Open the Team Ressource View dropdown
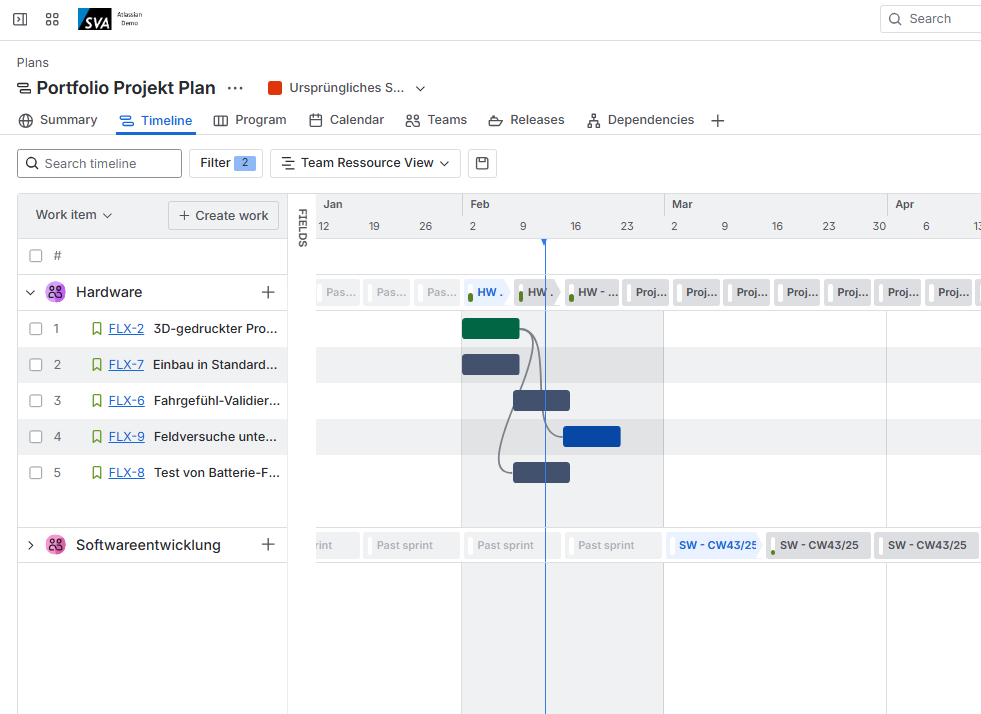This screenshot has width=981, height=714. 365,163
